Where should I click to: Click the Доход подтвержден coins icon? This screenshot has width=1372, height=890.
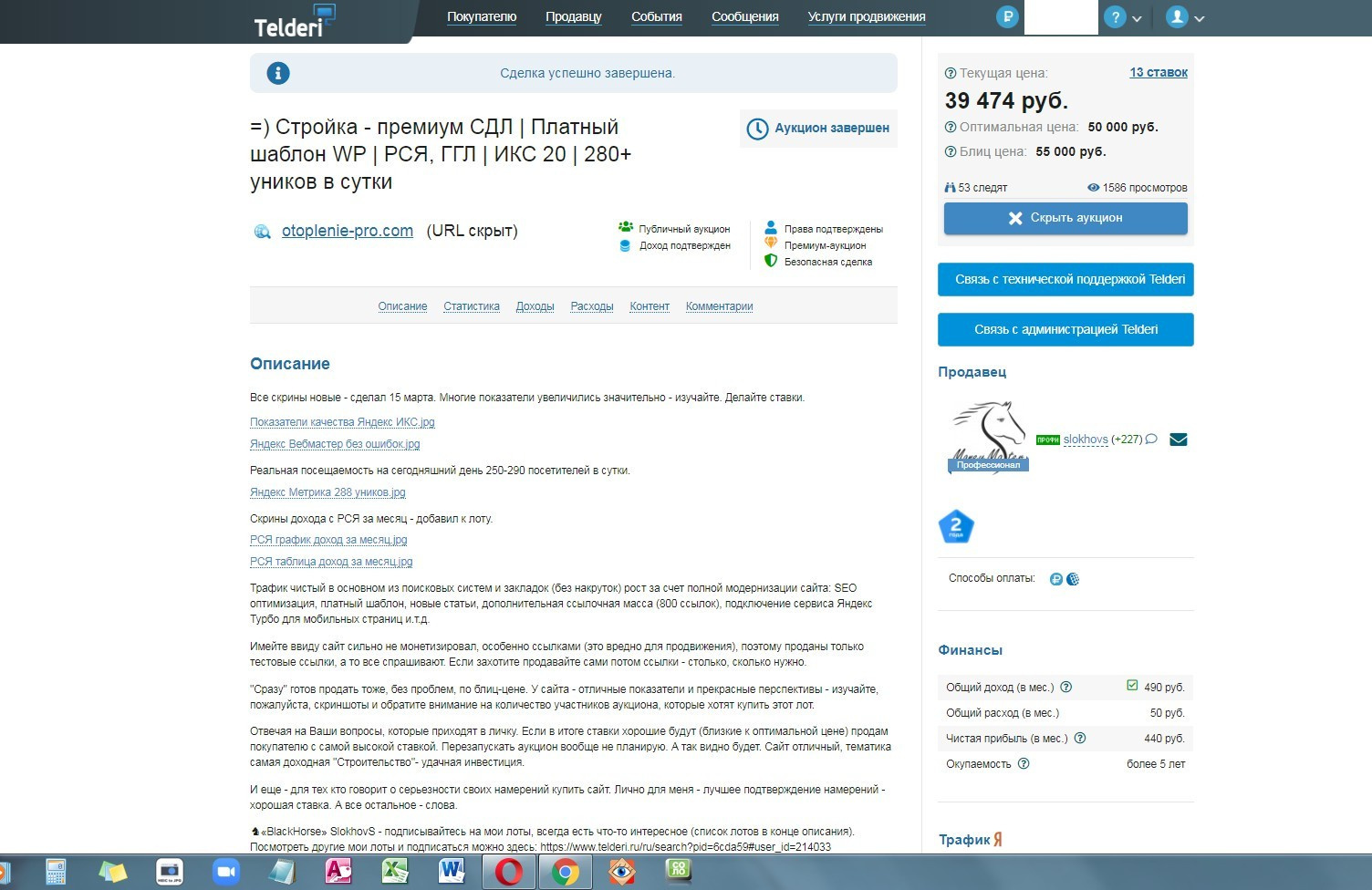tap(625, 245)
